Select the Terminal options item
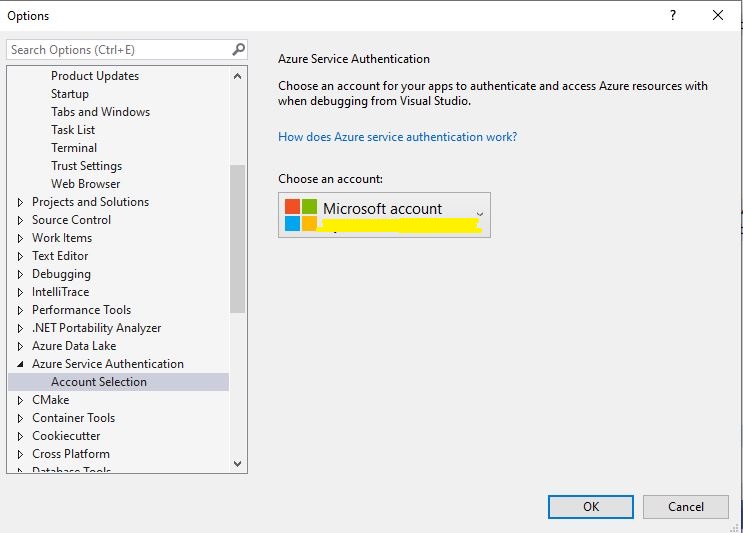743x533 pixels. [74, 148]
